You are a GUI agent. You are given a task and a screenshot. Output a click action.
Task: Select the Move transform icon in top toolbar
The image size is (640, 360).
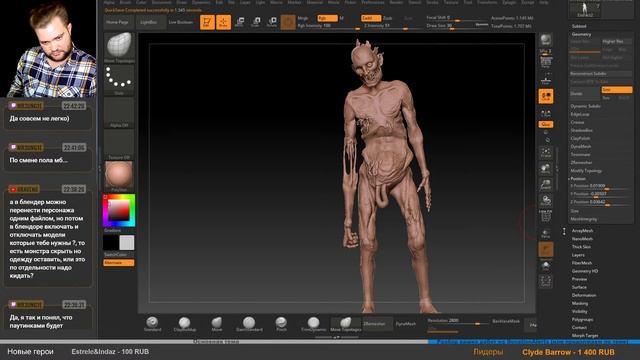click(240, 22)
